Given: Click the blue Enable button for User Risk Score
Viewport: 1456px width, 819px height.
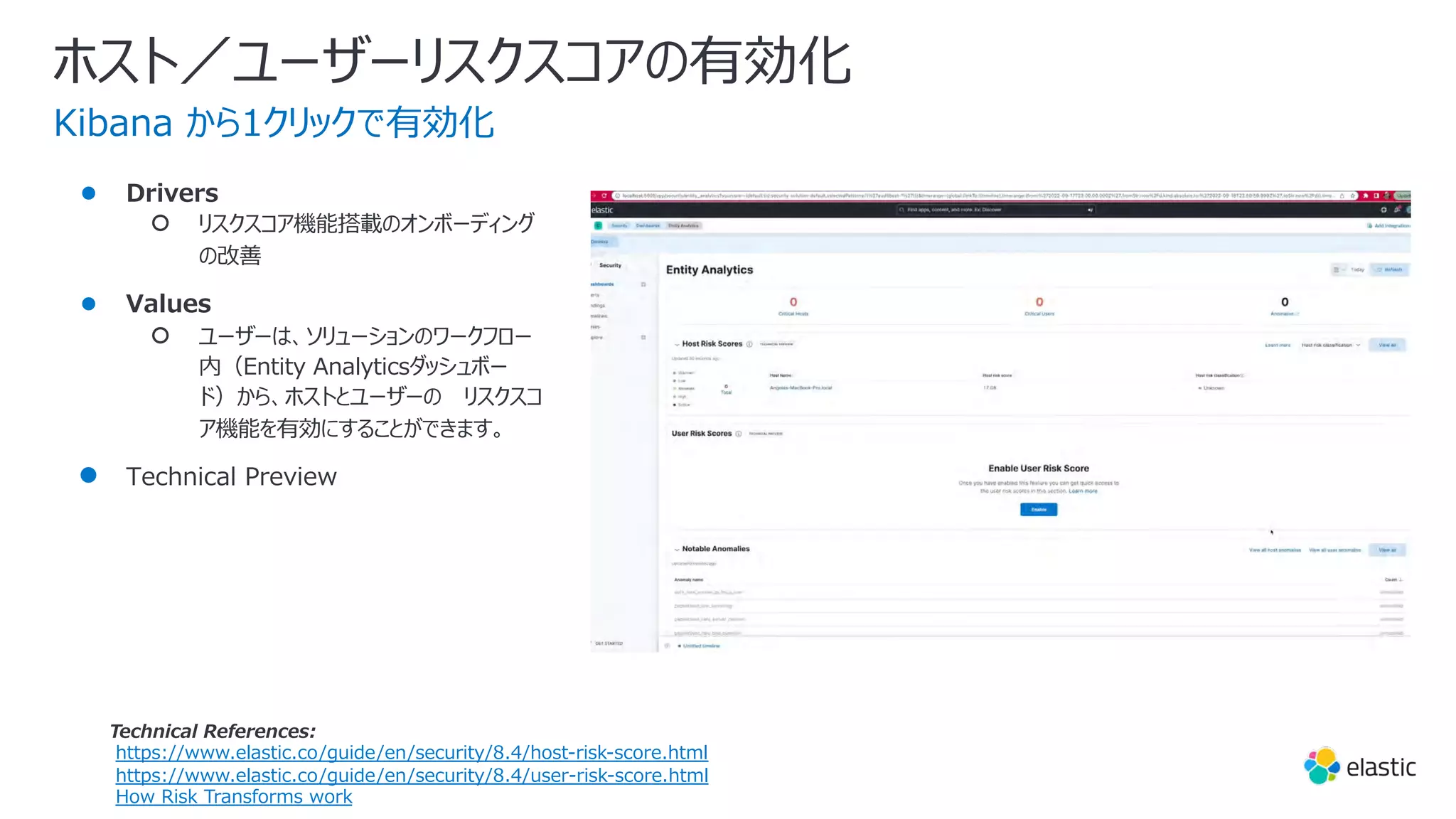Looking at the screenshot, I should pos(1039,509).
